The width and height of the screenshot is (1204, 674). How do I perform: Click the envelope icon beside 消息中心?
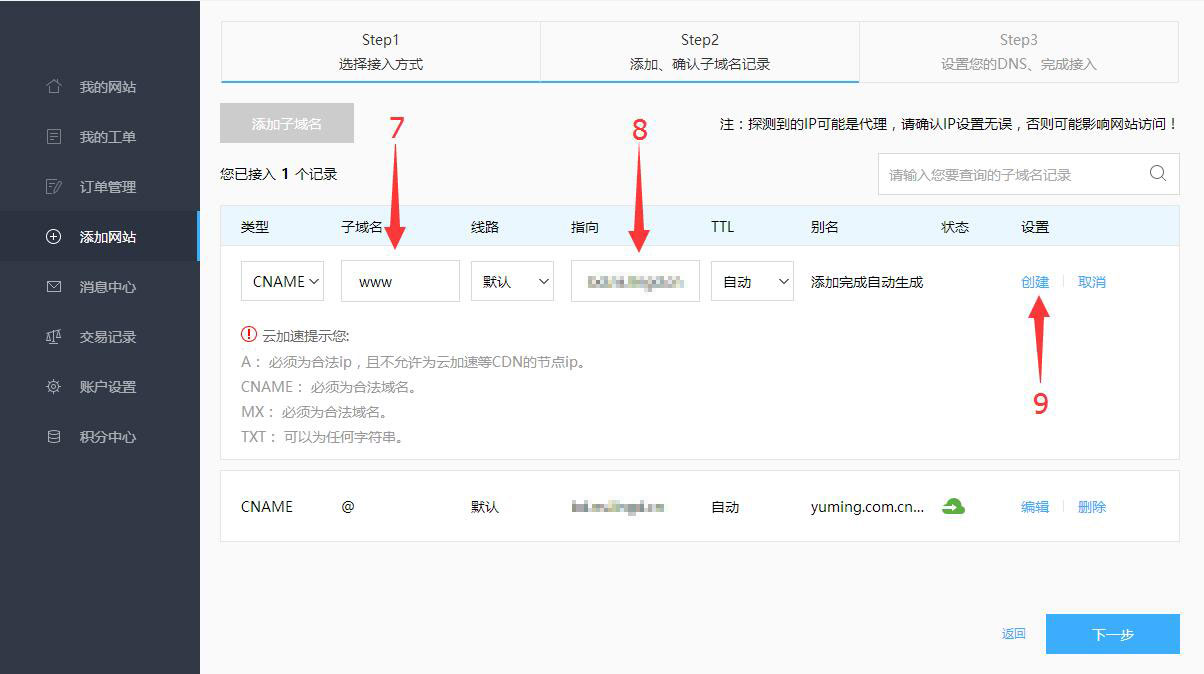[54, 287]
